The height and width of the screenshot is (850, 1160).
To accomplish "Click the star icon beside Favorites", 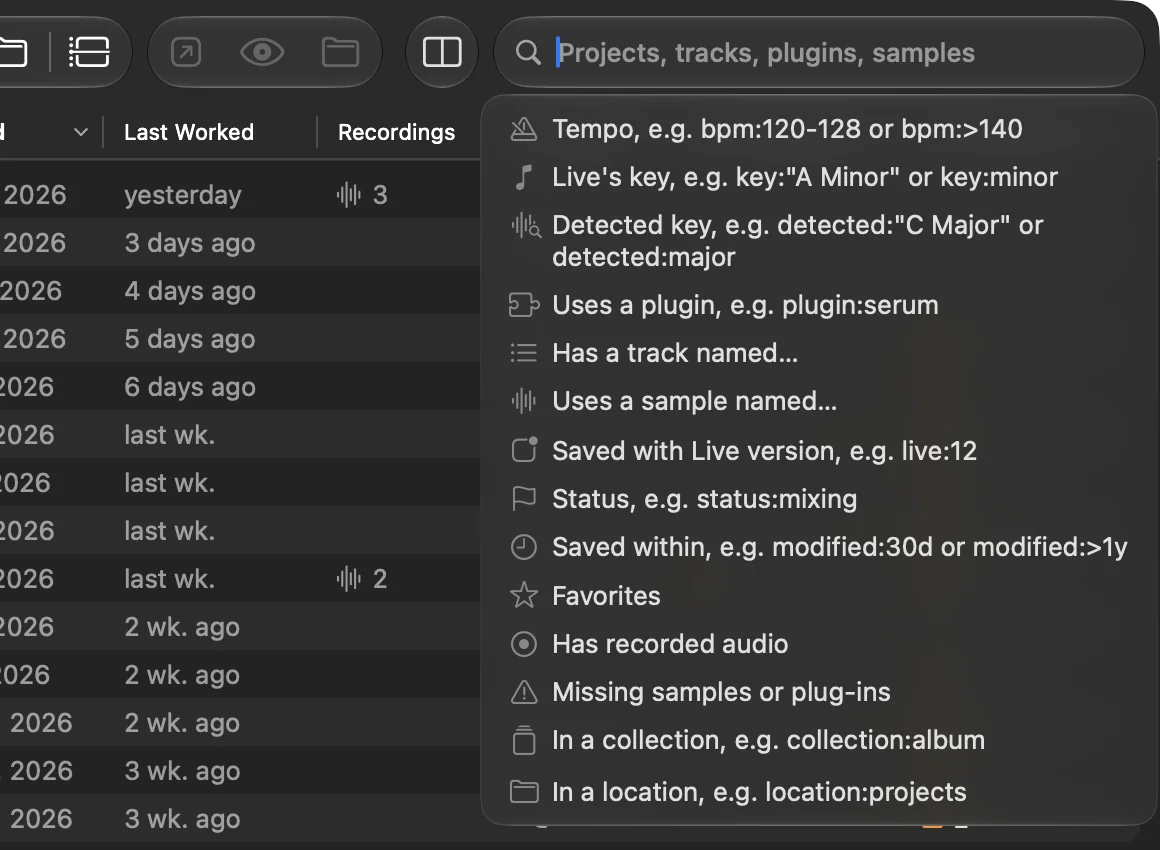I will click(x=524, y=596).
